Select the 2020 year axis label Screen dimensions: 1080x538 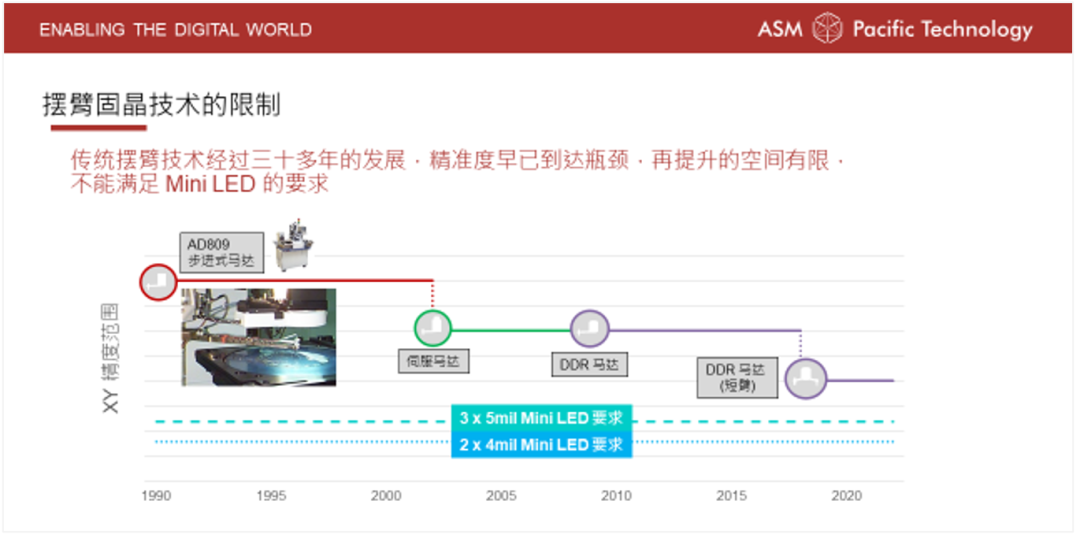847,496
